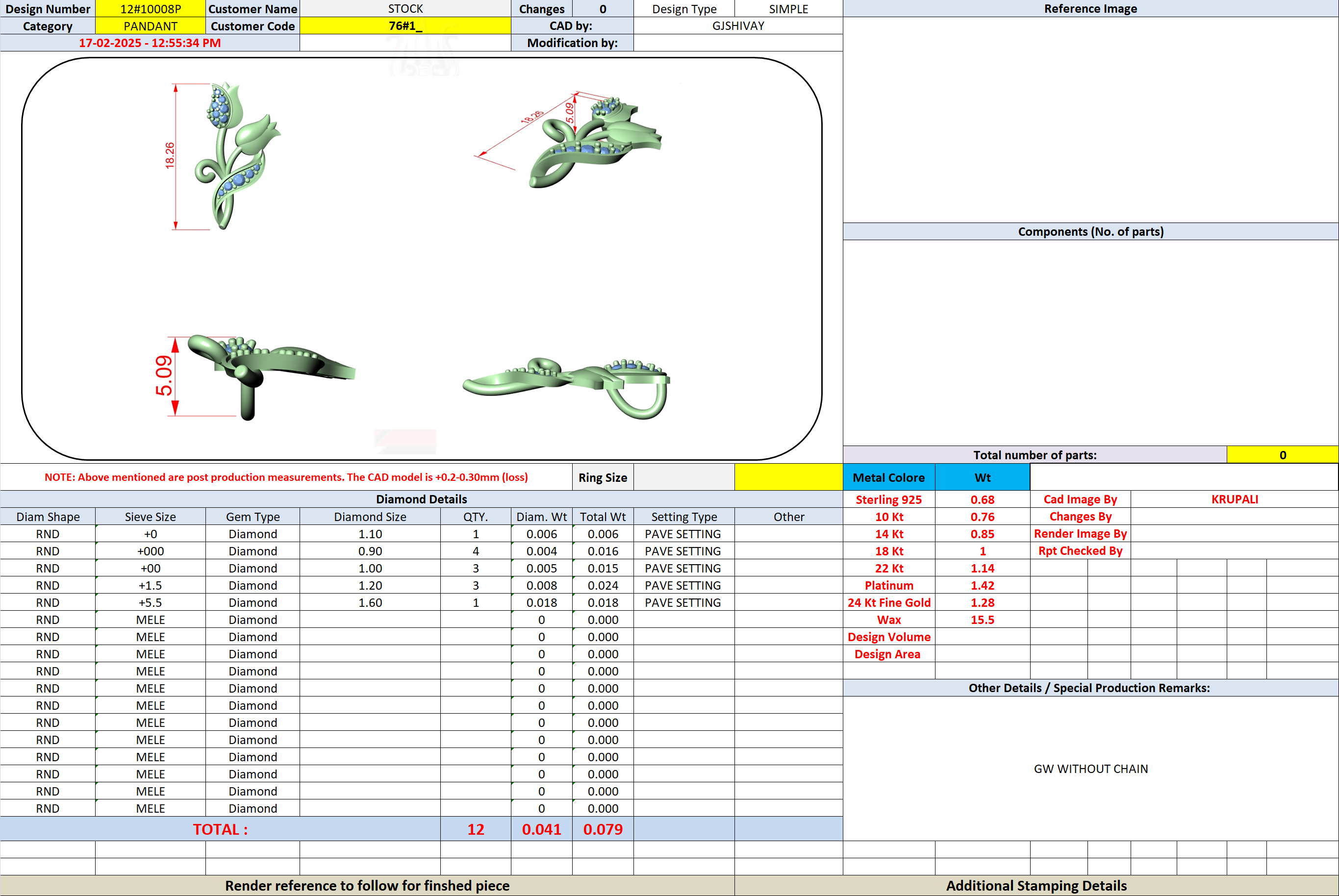Image resolution: width=1339 pixels, height=896 pixels.
Task: Select the Diamond Size column header
Action: coord(370,517)
